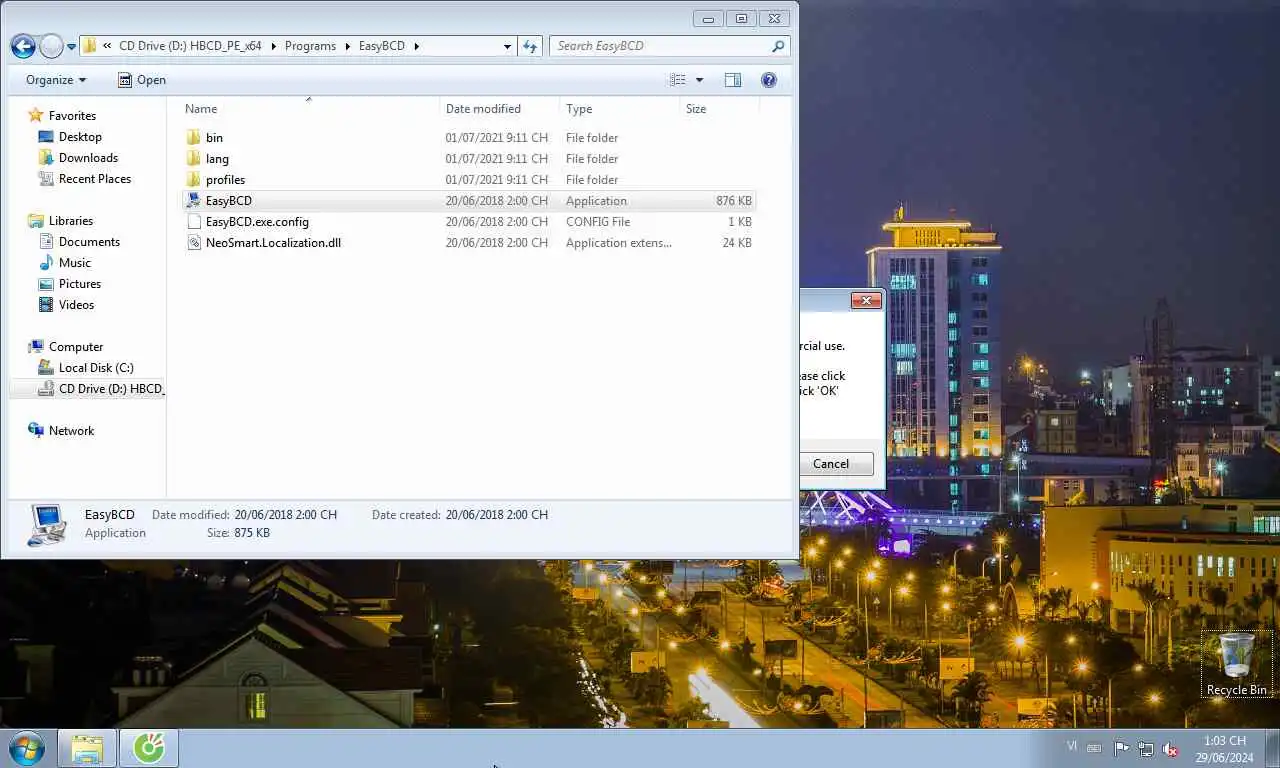Click the Refresh button beside address bar
Image resolution: width=1280 pixels, height=768 pixels.
[x=530, y=46]
